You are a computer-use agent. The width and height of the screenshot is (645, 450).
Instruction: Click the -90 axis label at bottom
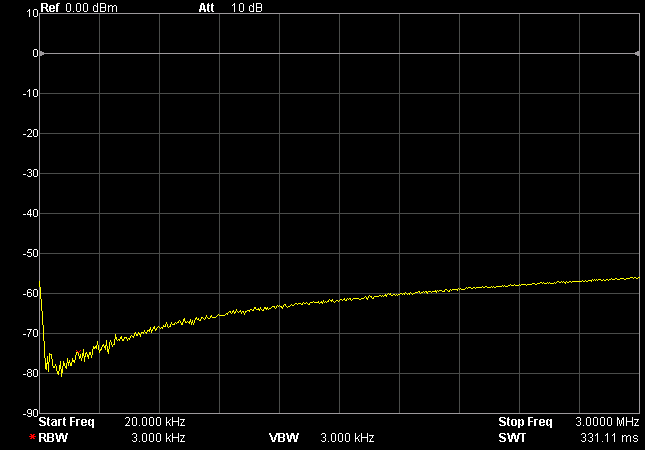(x=30, y=413)
